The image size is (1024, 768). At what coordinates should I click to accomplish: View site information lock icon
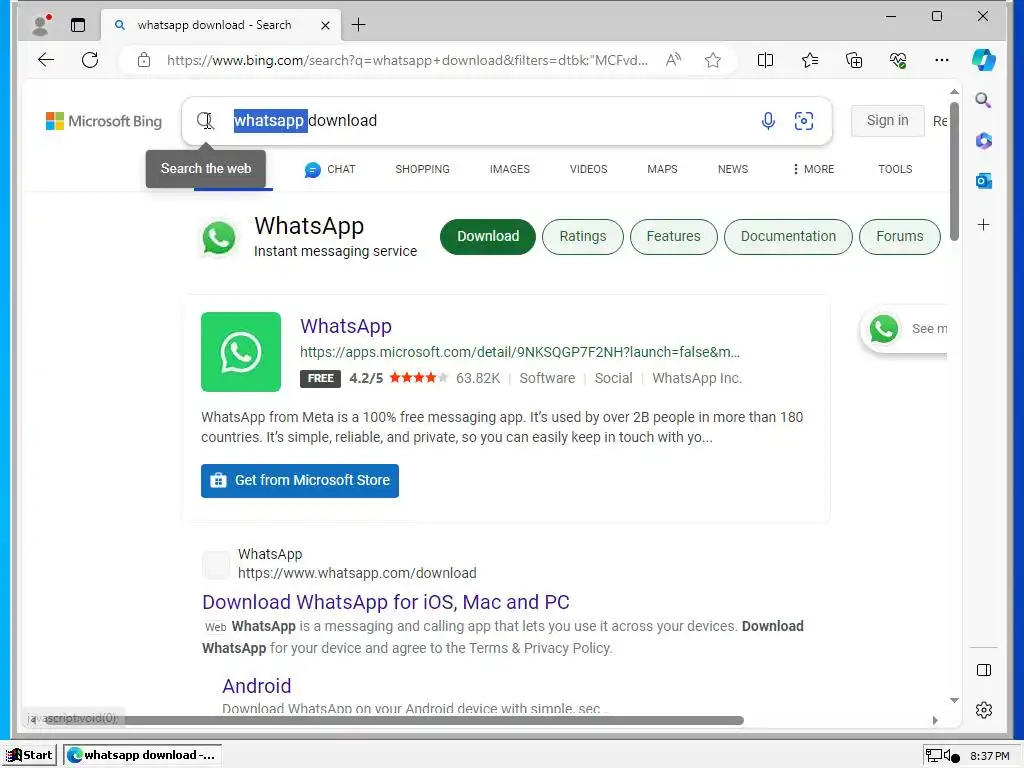144,60
